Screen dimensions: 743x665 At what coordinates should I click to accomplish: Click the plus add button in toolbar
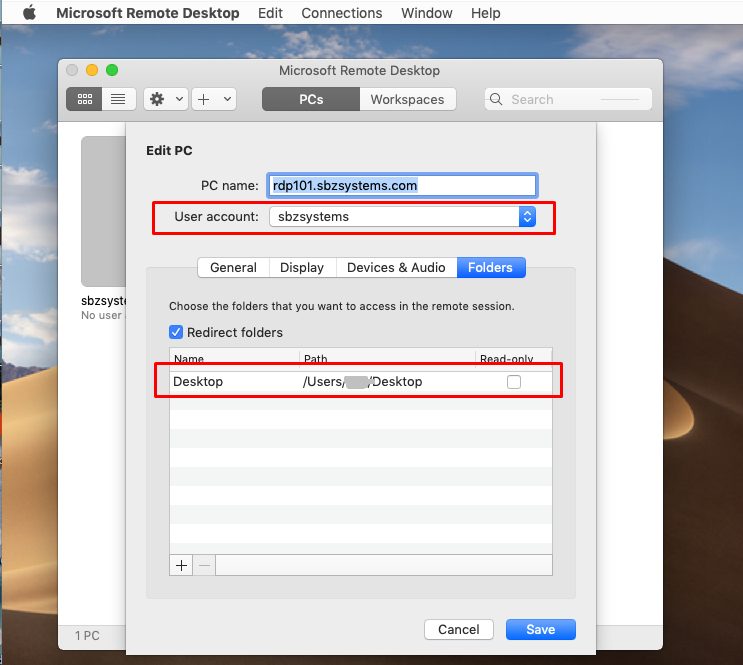[x=204, y=99]
